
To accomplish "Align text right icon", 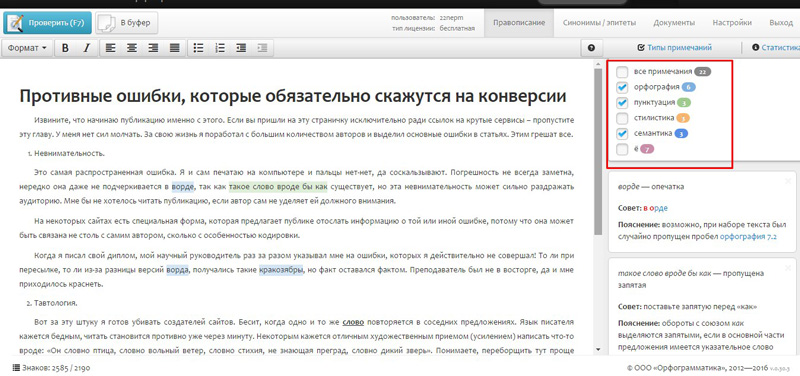I will (x=153, y=48).
